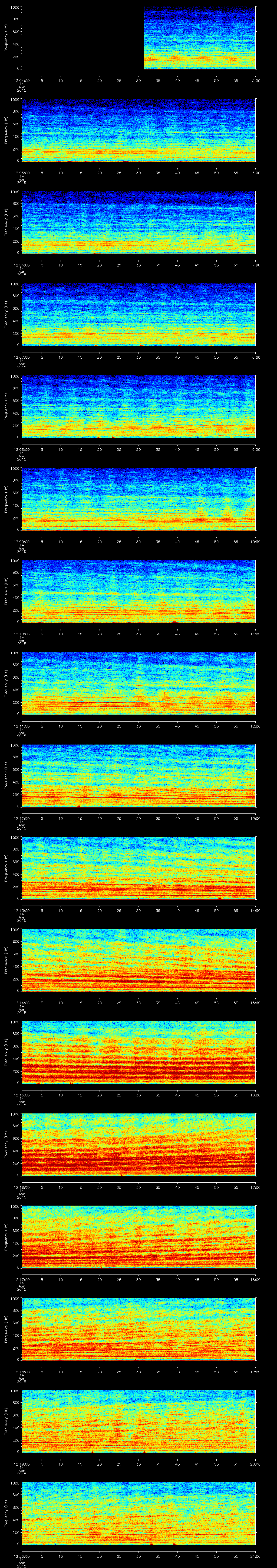
Task: Click the spectrogram plot starting at 12:14:00
Action: (x=139, y=960)
